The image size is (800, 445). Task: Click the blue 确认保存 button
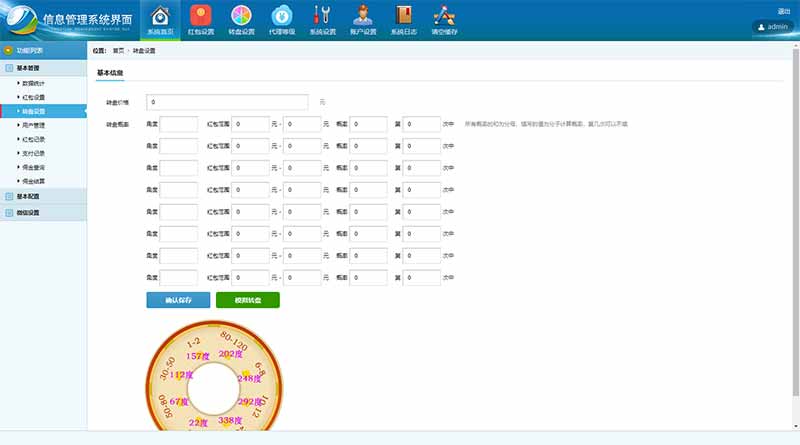(177, 300)
